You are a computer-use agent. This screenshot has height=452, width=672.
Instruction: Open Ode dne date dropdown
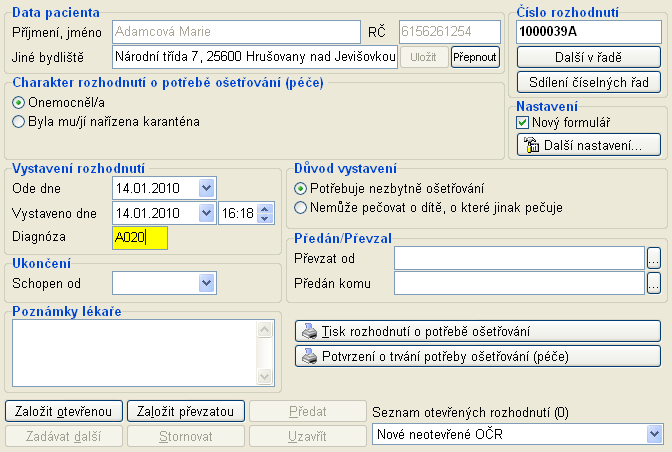pos(206,188)
